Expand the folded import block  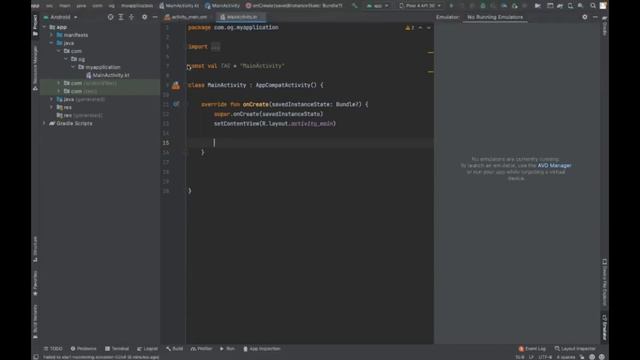point(216,47)
